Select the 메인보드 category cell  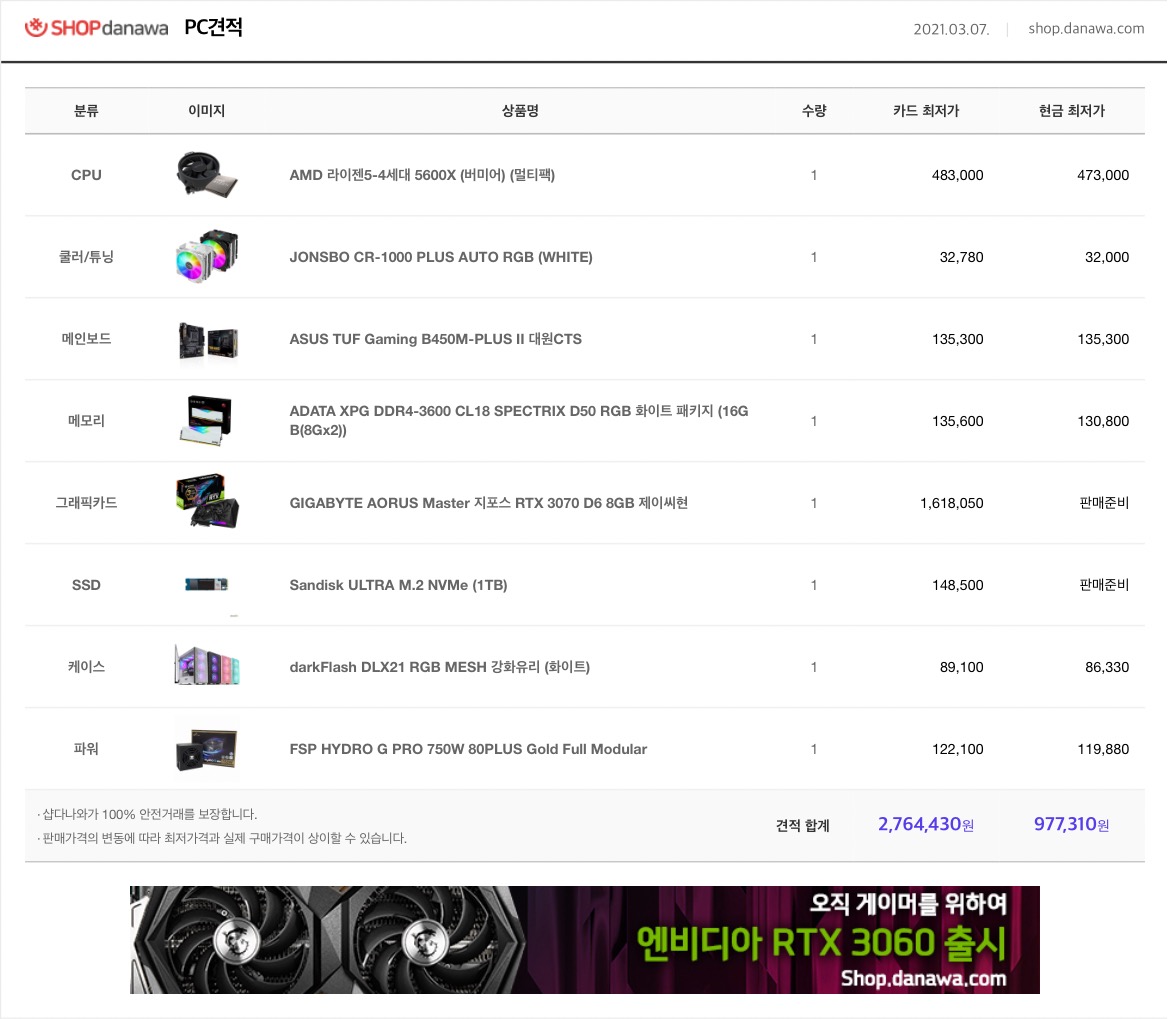click(x=86, y=339)
